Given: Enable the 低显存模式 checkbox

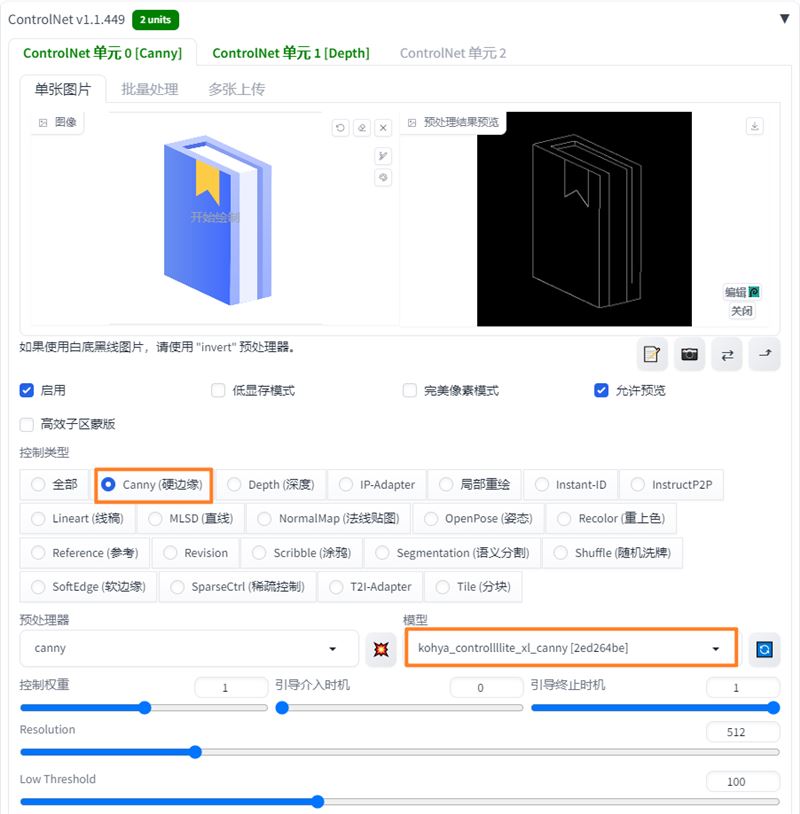Looking at the screenshot, I should 218,390.
